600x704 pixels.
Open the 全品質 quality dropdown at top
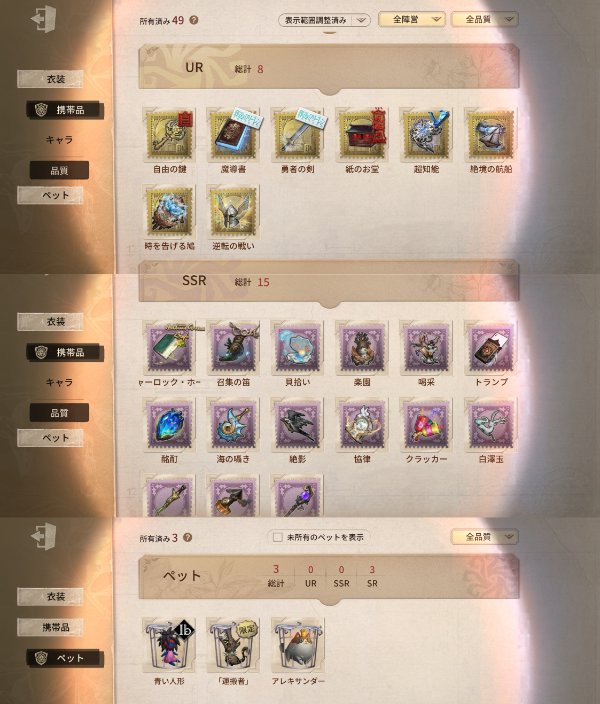(485, 19)
